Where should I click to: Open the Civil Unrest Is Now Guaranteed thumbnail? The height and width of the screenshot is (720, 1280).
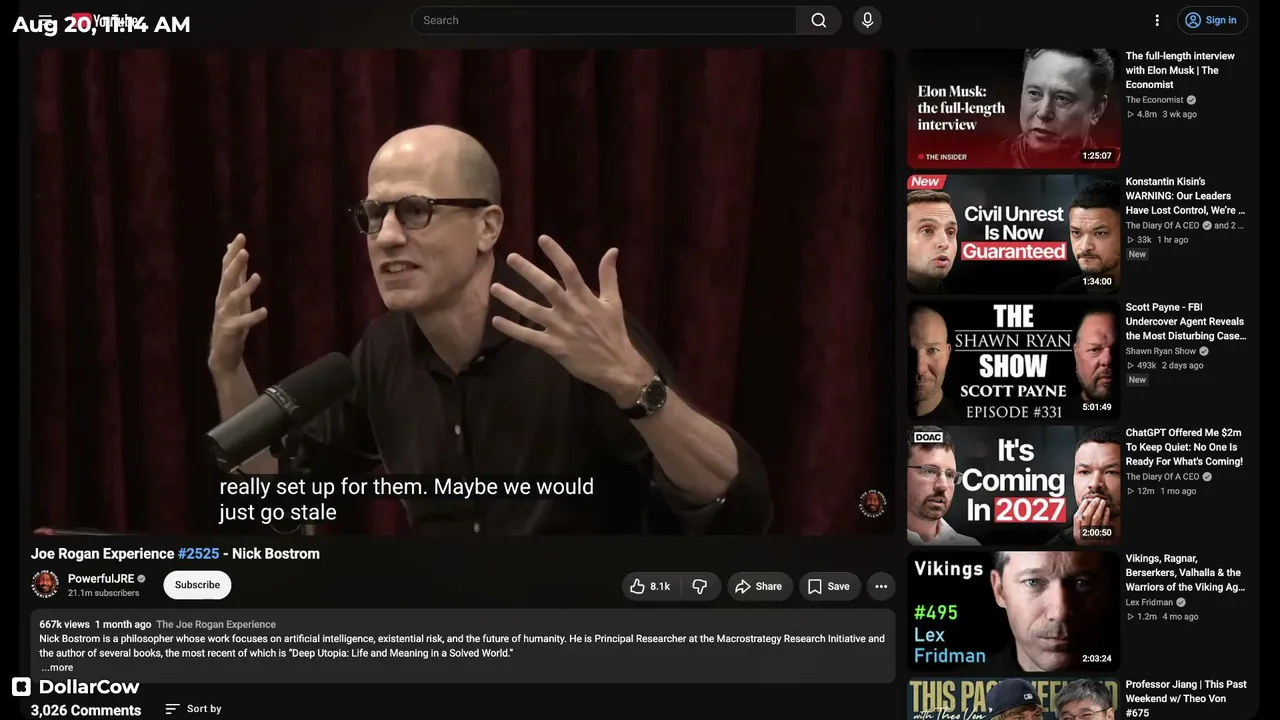pos(1013,234)
